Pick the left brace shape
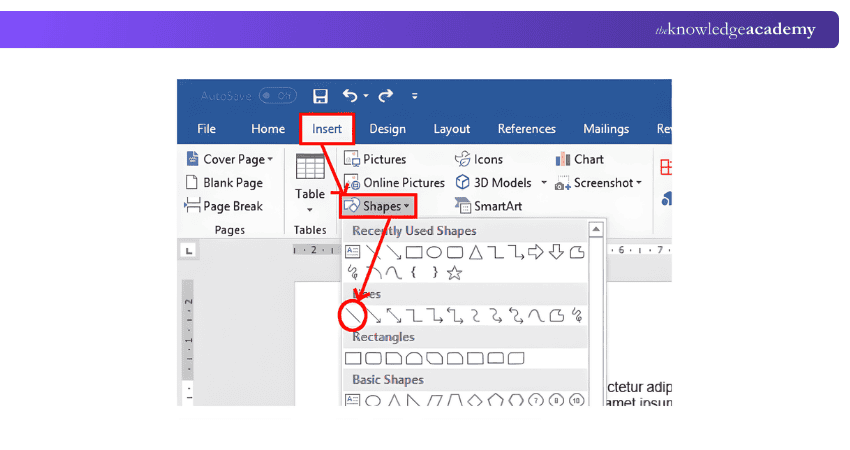The height and width of the screenshot is (450, 850). pyautogui.click(x=414, y=273)
